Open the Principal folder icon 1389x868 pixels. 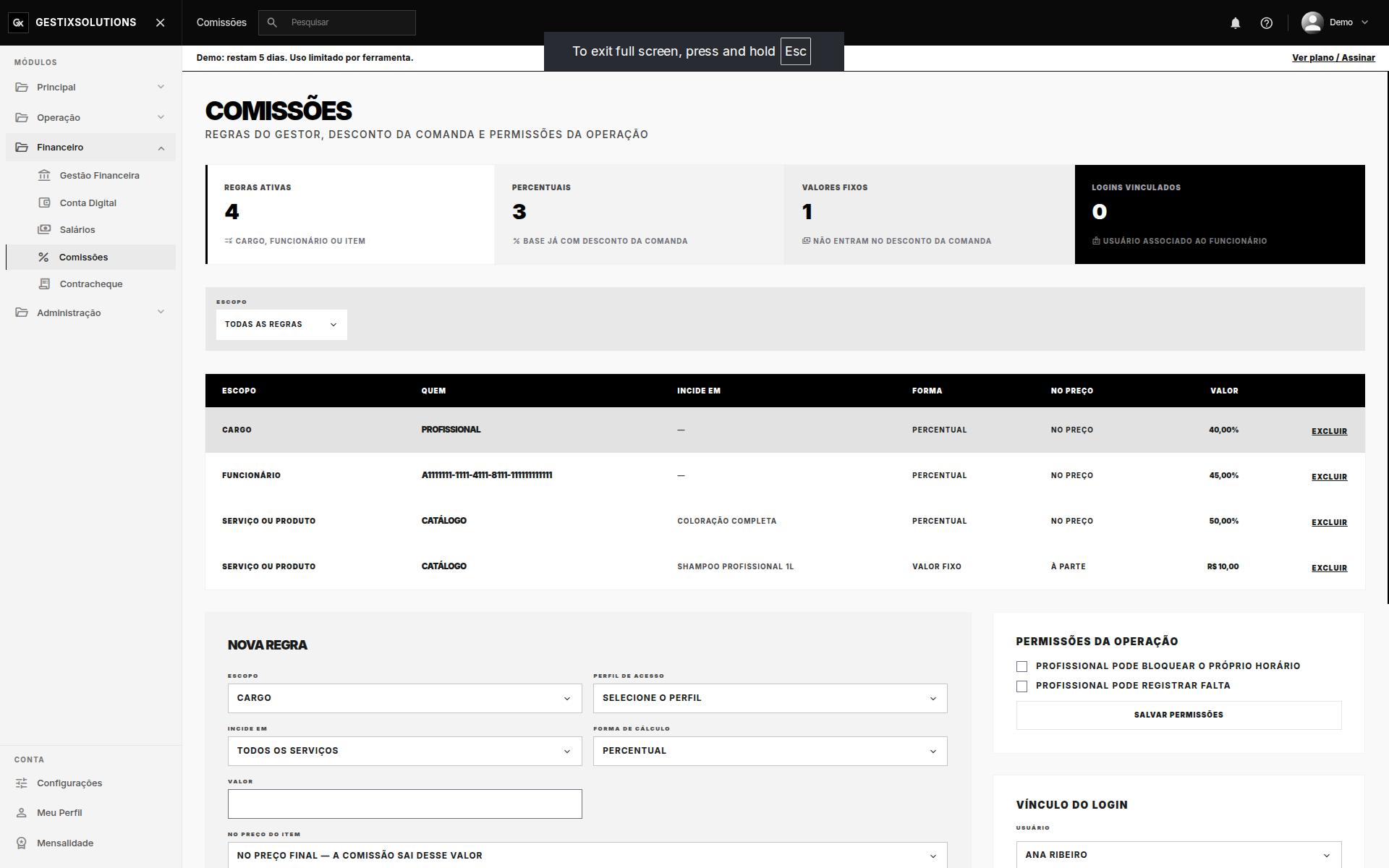[22, 87]
